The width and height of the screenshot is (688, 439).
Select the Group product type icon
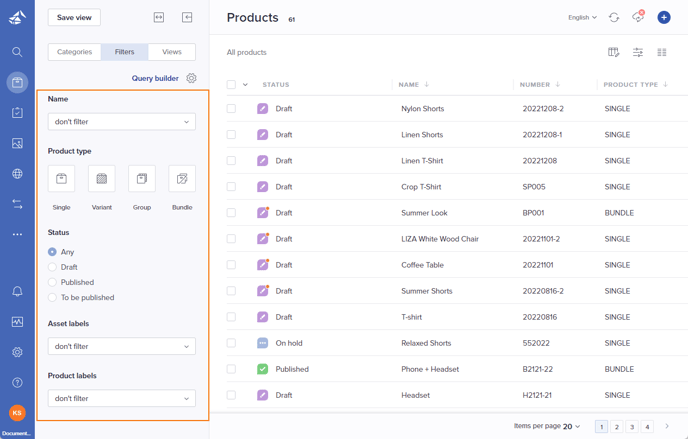[x=142, y=179]
